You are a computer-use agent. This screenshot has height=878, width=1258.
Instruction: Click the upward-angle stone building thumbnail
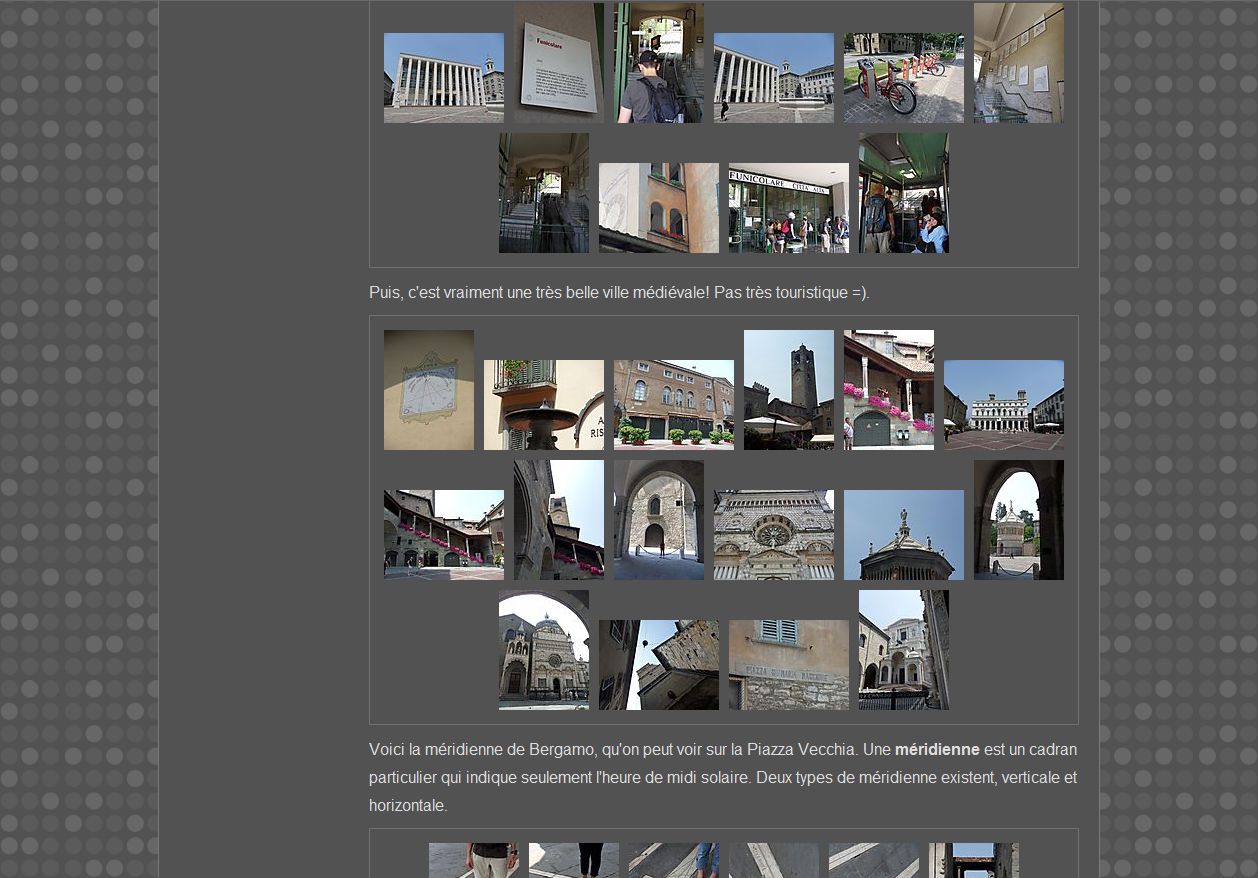click(658, 665)
